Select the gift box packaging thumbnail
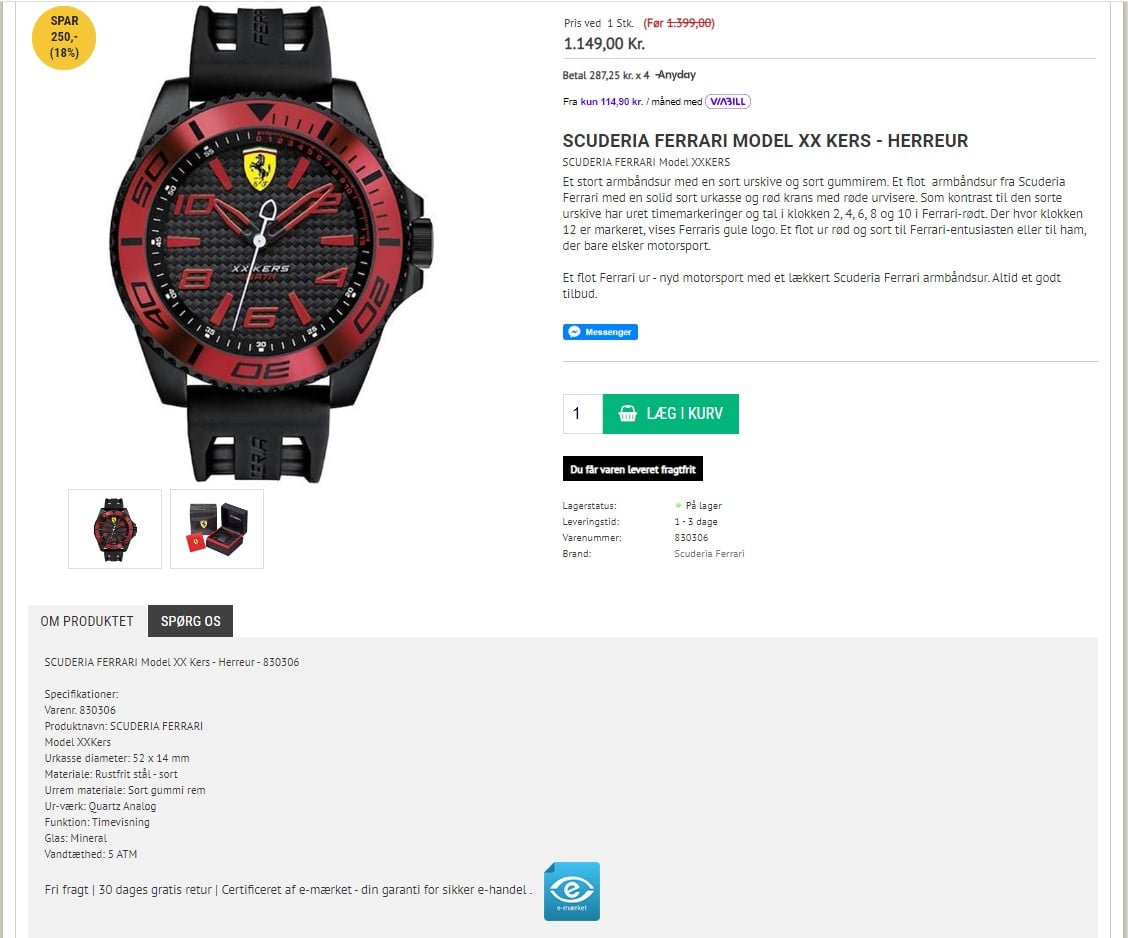Screen dimensions: 1128x938 tap(217, 529)
